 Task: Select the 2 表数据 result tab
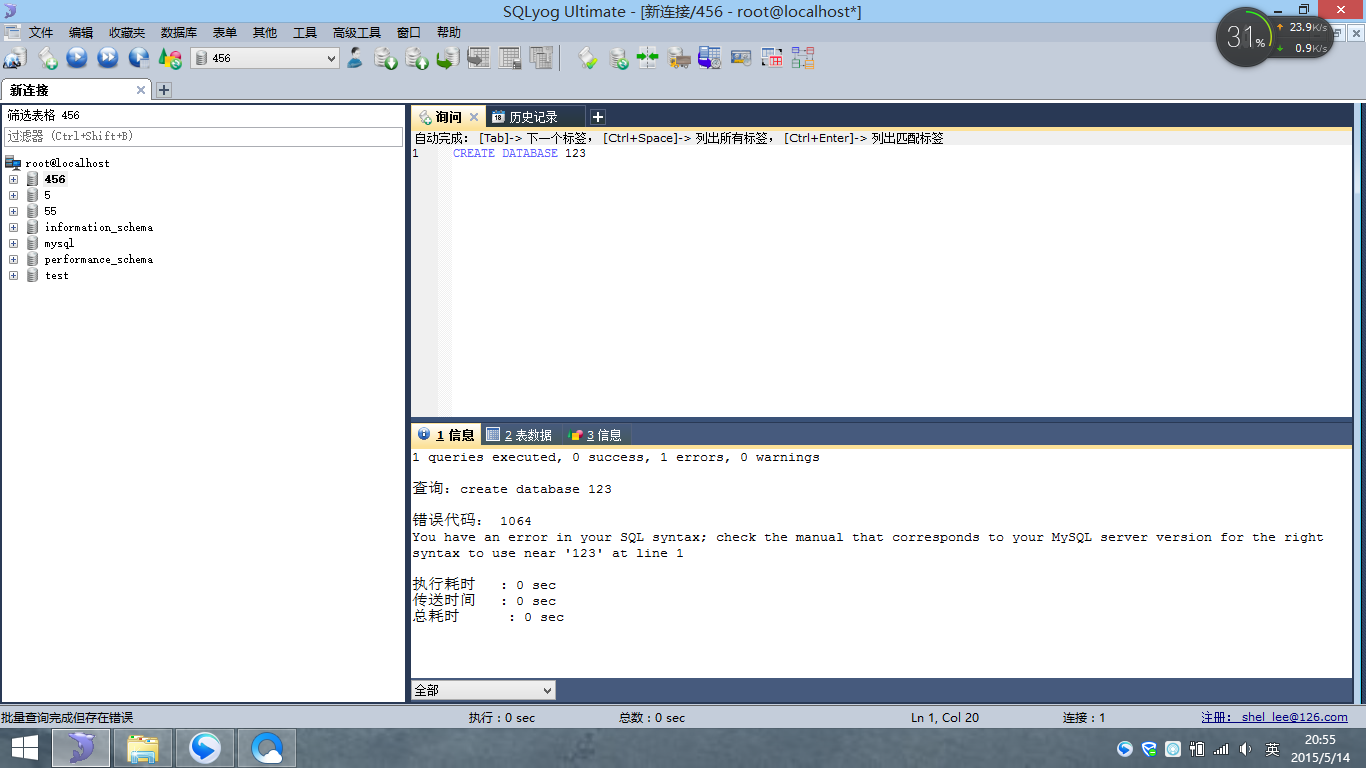(520, 435)
